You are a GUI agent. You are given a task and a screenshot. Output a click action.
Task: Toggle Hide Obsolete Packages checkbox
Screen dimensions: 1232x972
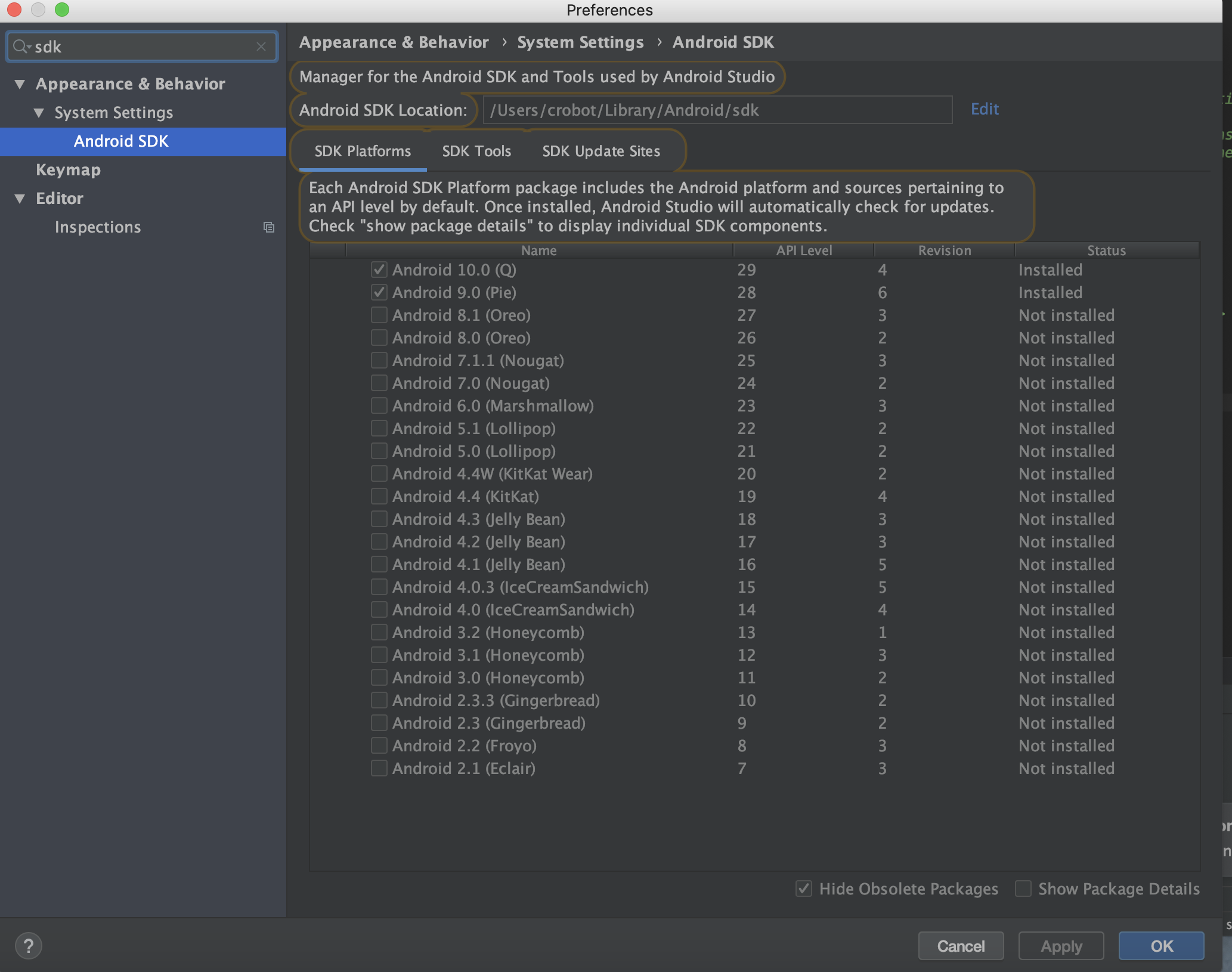click(x=804, y=889)
